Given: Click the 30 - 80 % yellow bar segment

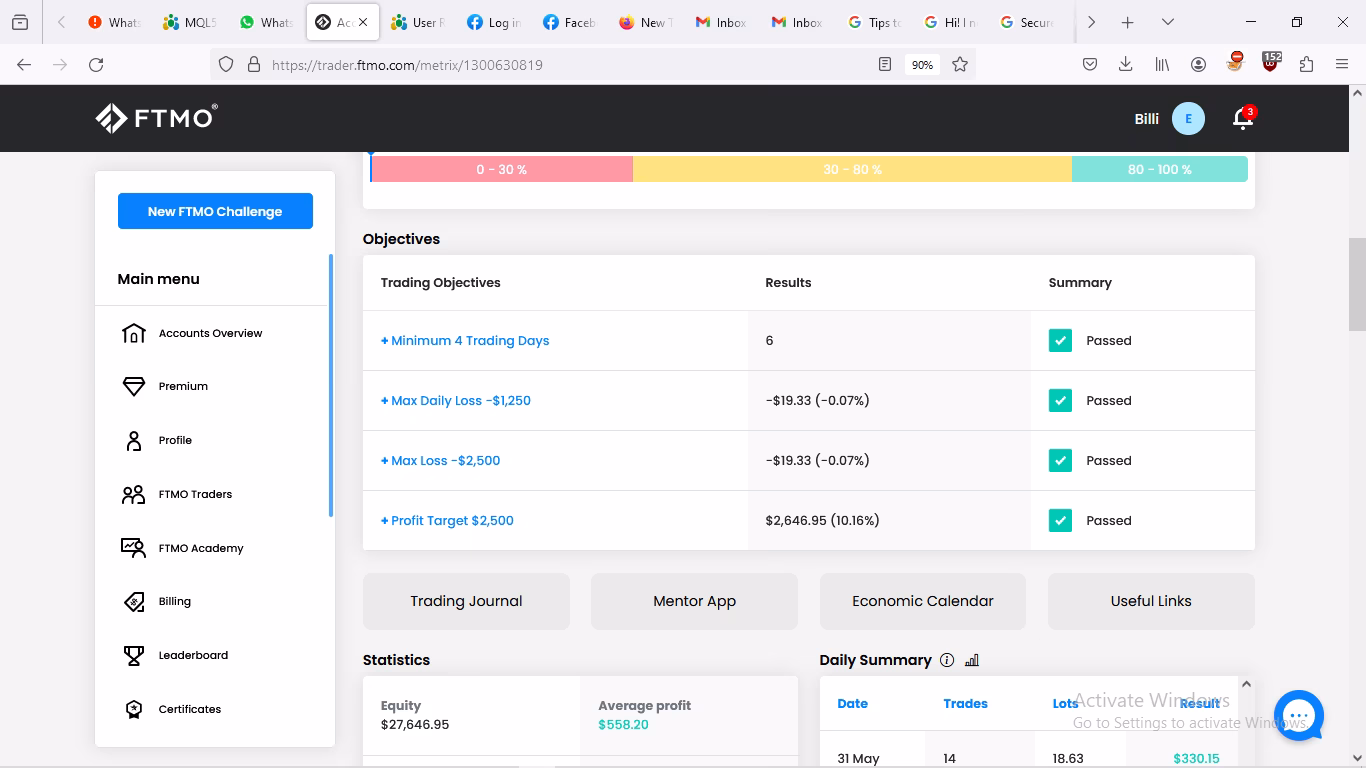Looking at the screenshot, I should [852, 169].
